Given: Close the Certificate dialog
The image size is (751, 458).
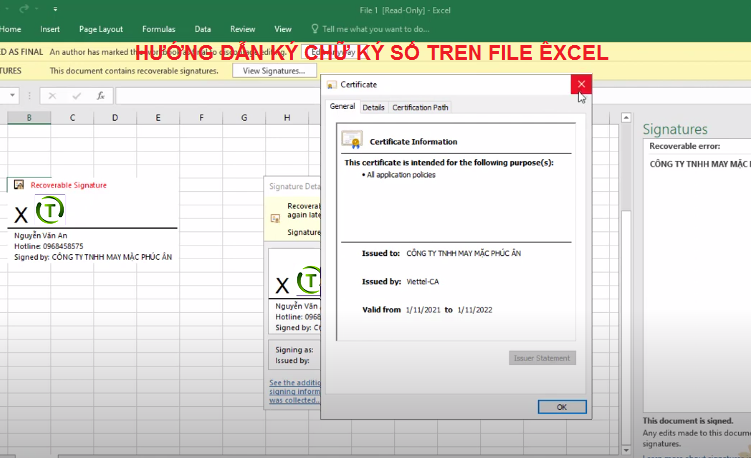Looking at the screenshot, I should [x=581, y=84].
